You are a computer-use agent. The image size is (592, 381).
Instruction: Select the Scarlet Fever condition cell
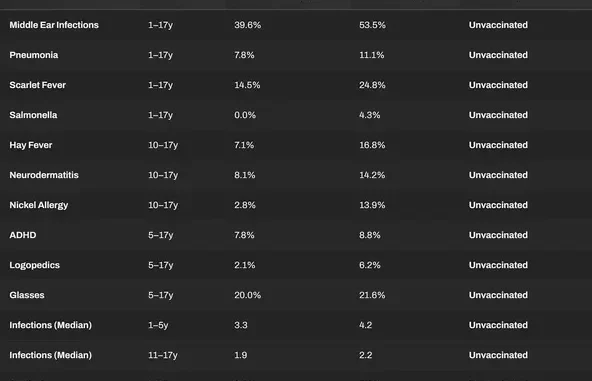click(x=37, y=85)
